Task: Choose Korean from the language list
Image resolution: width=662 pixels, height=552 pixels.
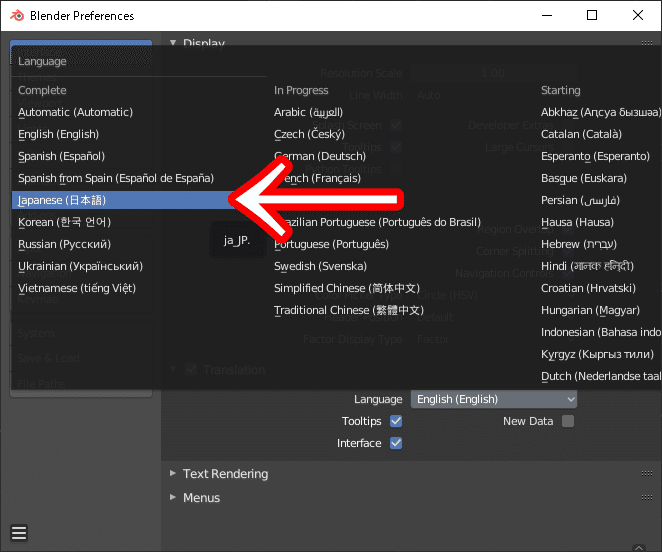Action: [x=64, y=222]
